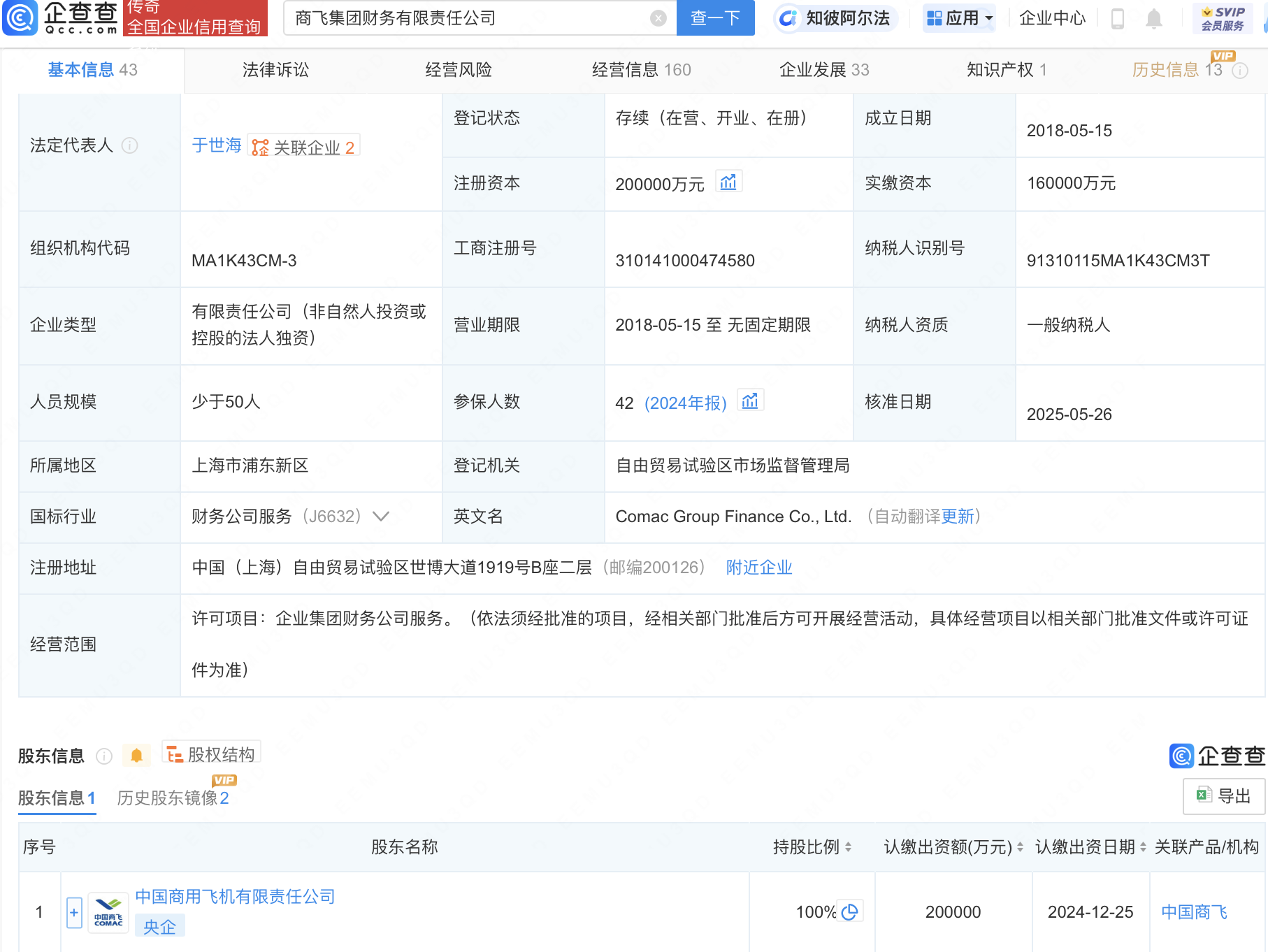
Task: Switch to the 法律诉讼 tab
Action: coord(275,70)
